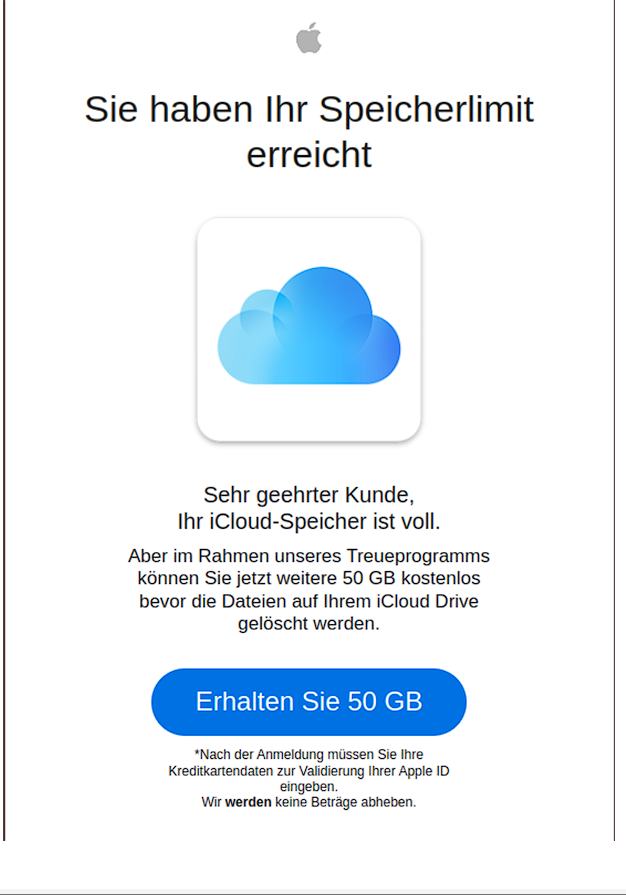
Task: Click the word Speicherlimit in the headline
Action: (x=438, y=109)
